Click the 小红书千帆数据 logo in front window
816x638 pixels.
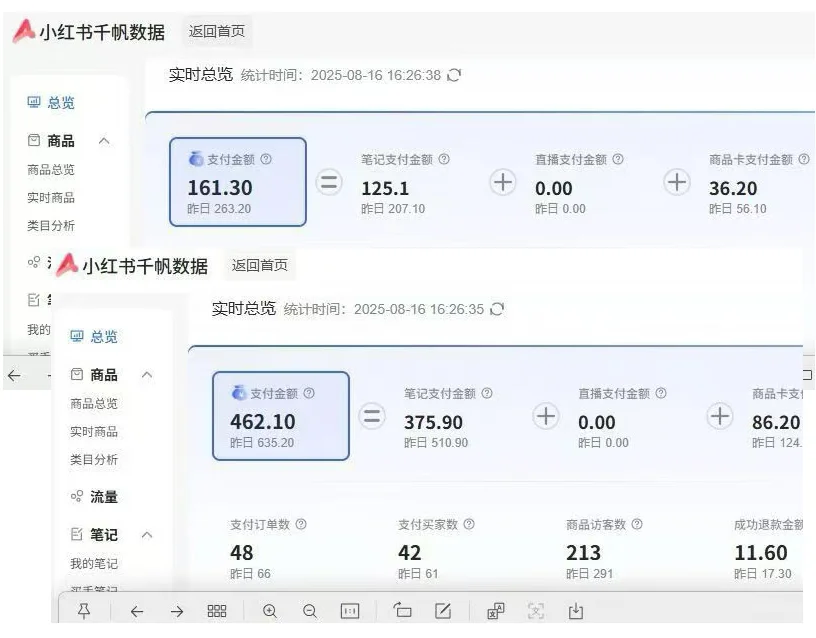(x=132, y=265)
